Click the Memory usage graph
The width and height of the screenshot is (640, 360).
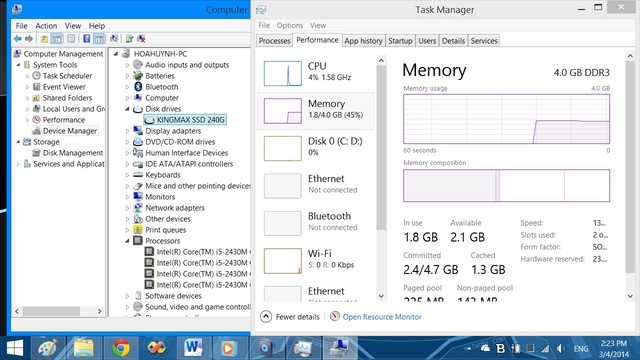(507, 119)
